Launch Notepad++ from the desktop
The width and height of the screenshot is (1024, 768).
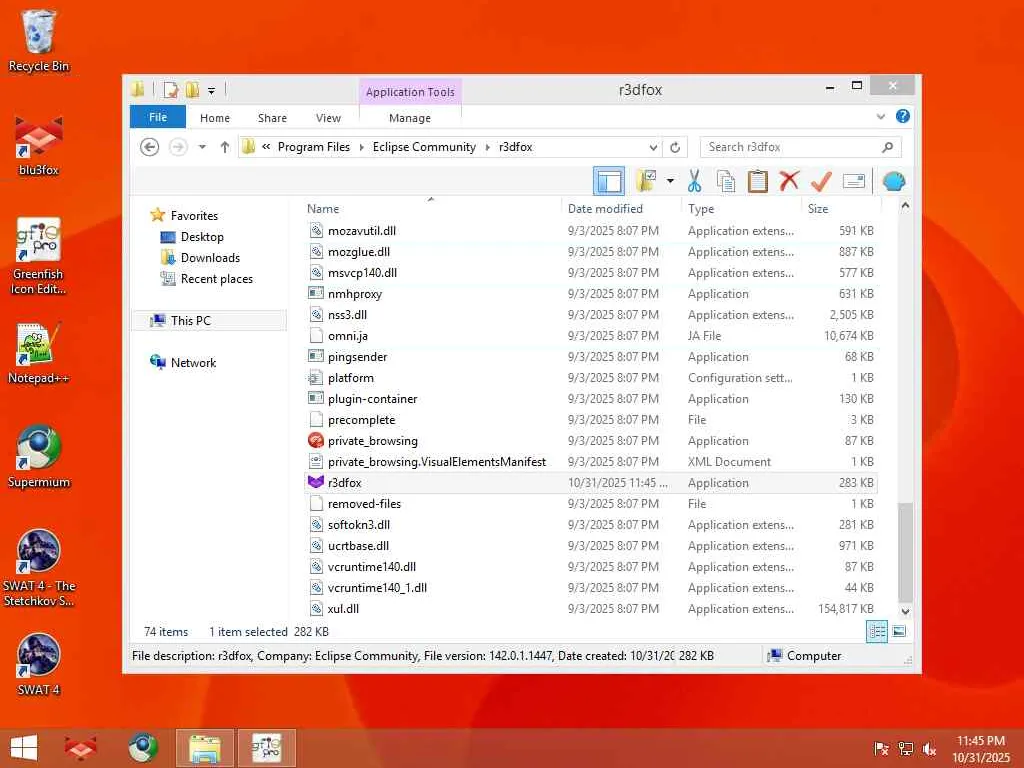39,353
